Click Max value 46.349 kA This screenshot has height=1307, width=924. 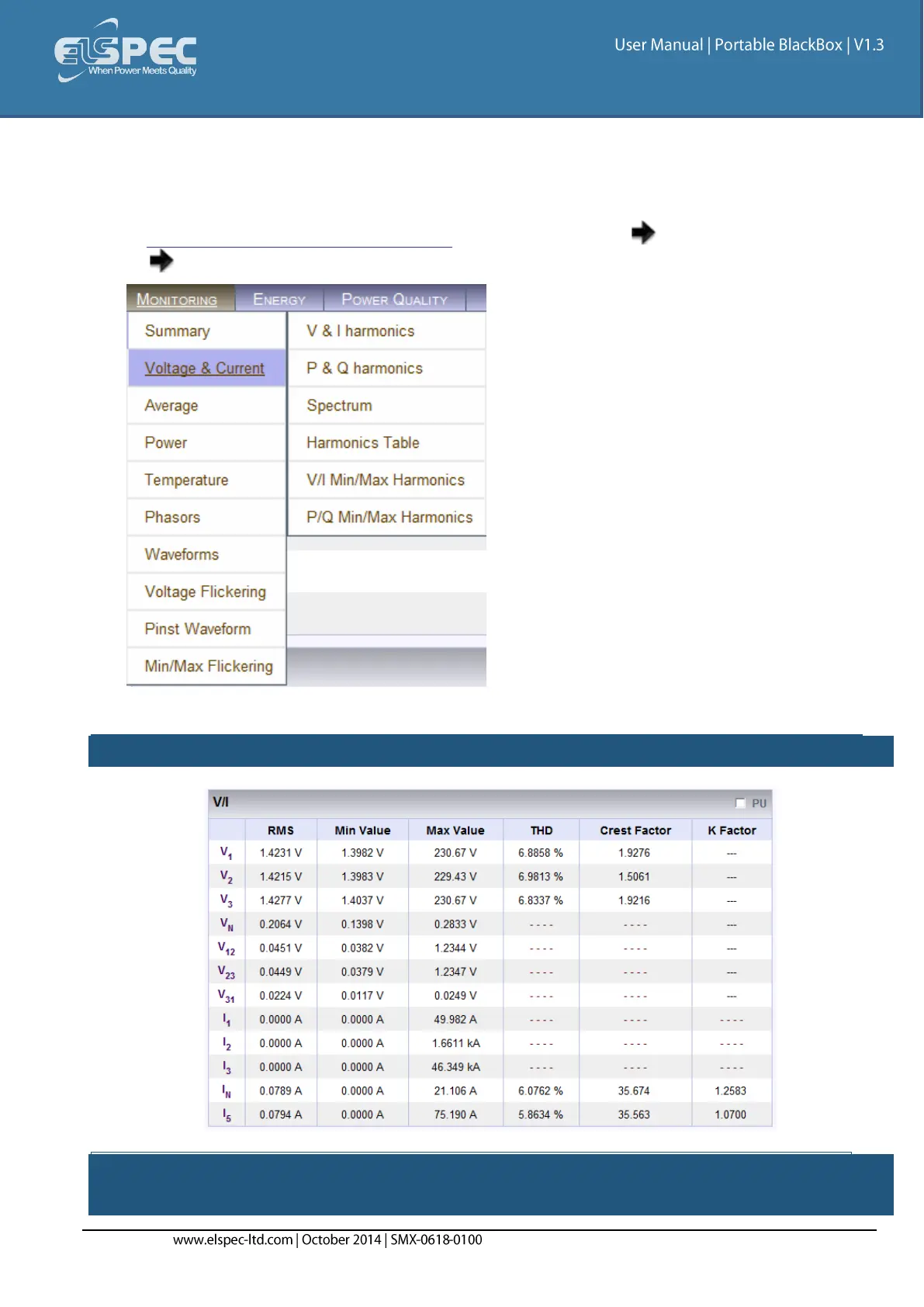click(456, 1068)
